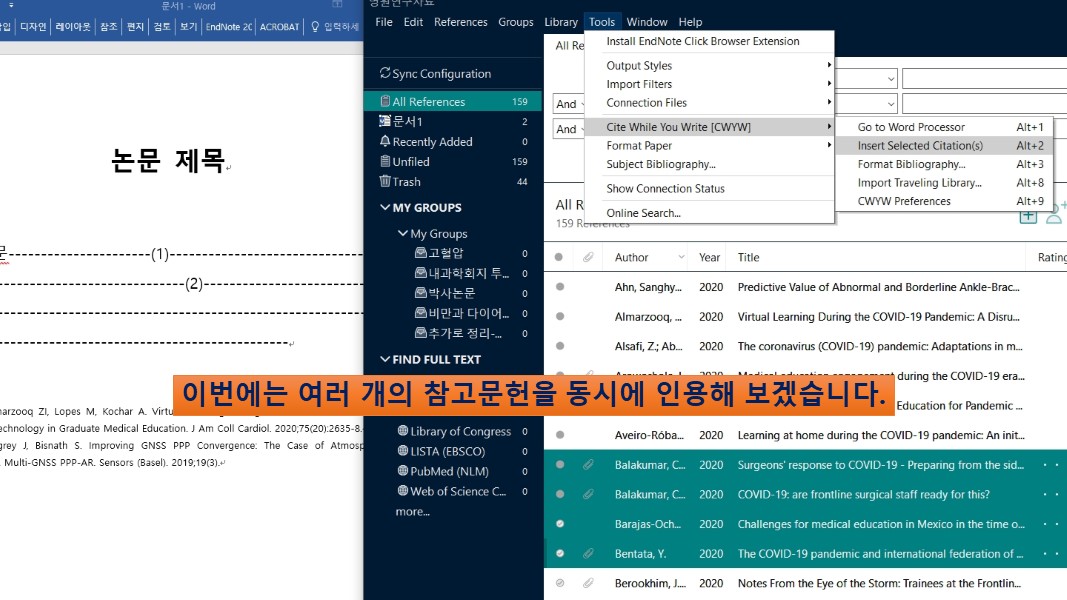Click the LISTA (EBSCO) globe icon

403,450
